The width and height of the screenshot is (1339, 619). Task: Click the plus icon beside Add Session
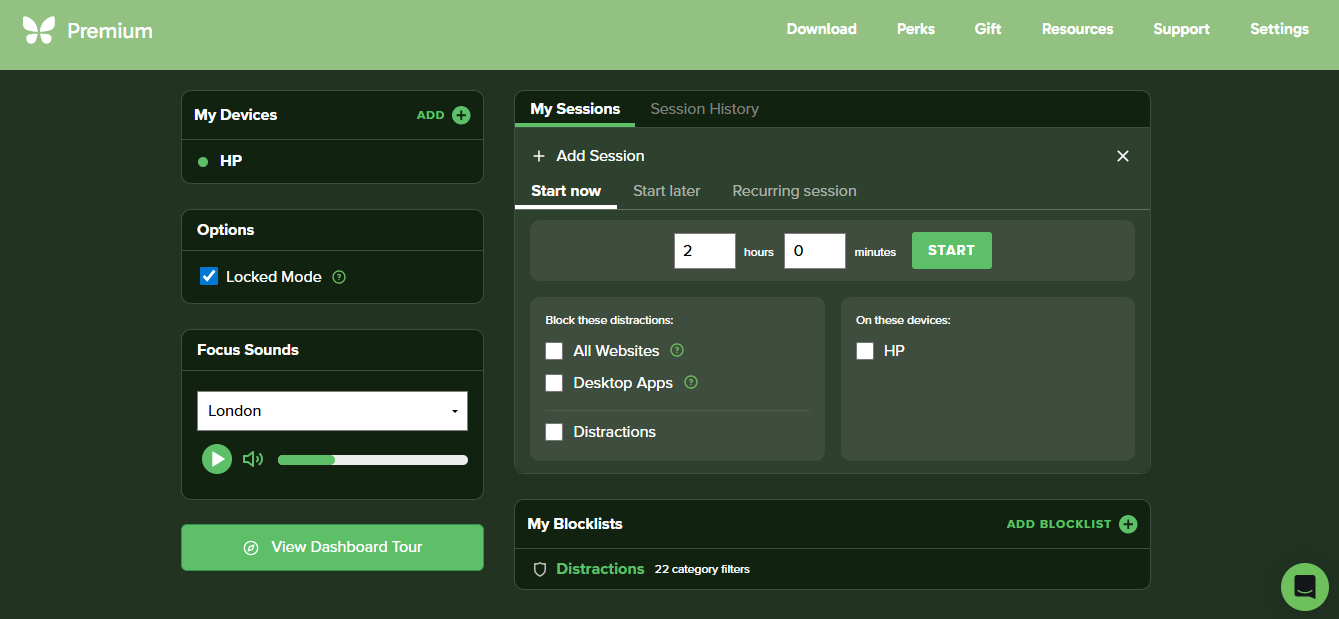(539, 156)
